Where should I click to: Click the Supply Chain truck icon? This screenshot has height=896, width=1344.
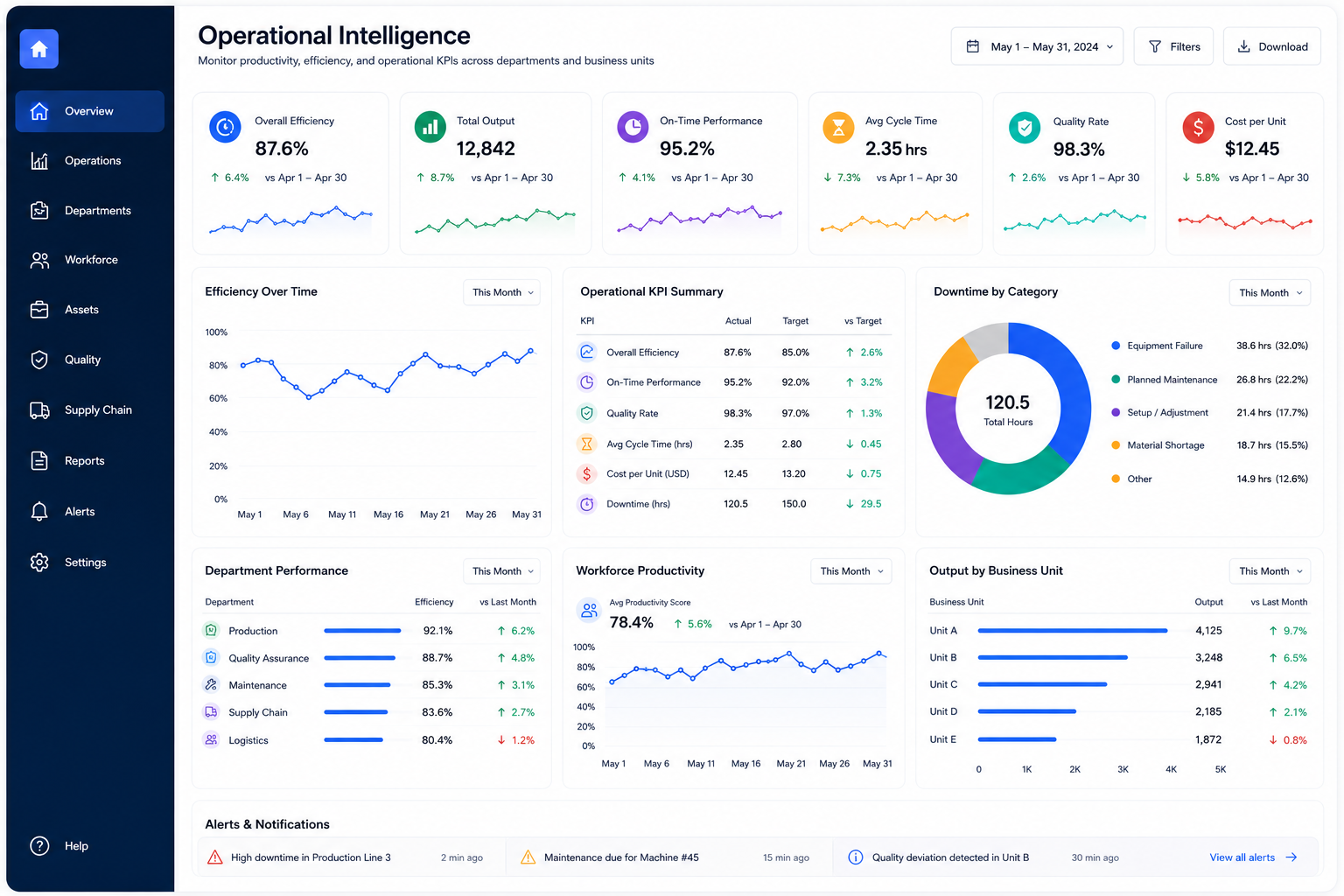click(x=39, y=410)
